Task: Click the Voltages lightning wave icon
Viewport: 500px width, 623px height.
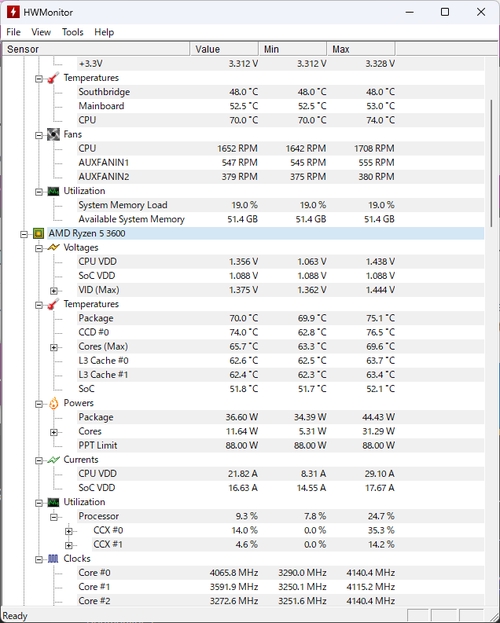Action: point(53,248)
